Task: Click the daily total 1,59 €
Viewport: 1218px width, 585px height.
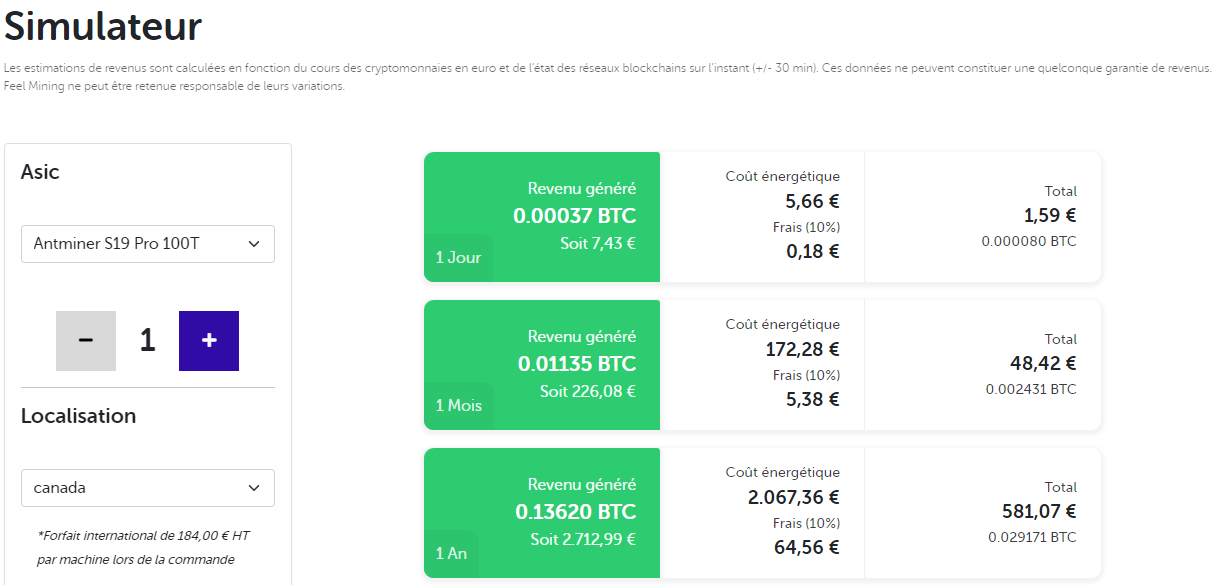Action: pos(1049,215)
